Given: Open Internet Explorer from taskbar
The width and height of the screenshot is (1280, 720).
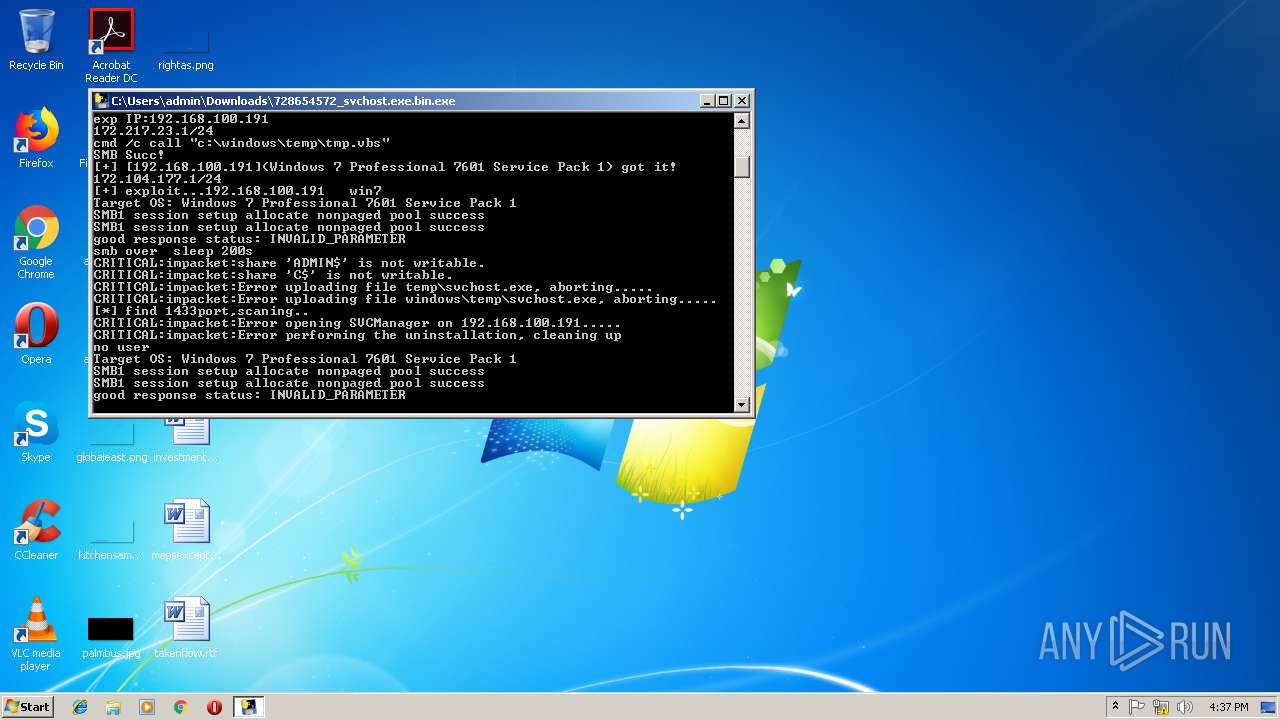Looking at the screenshot, I should (80, 707).
